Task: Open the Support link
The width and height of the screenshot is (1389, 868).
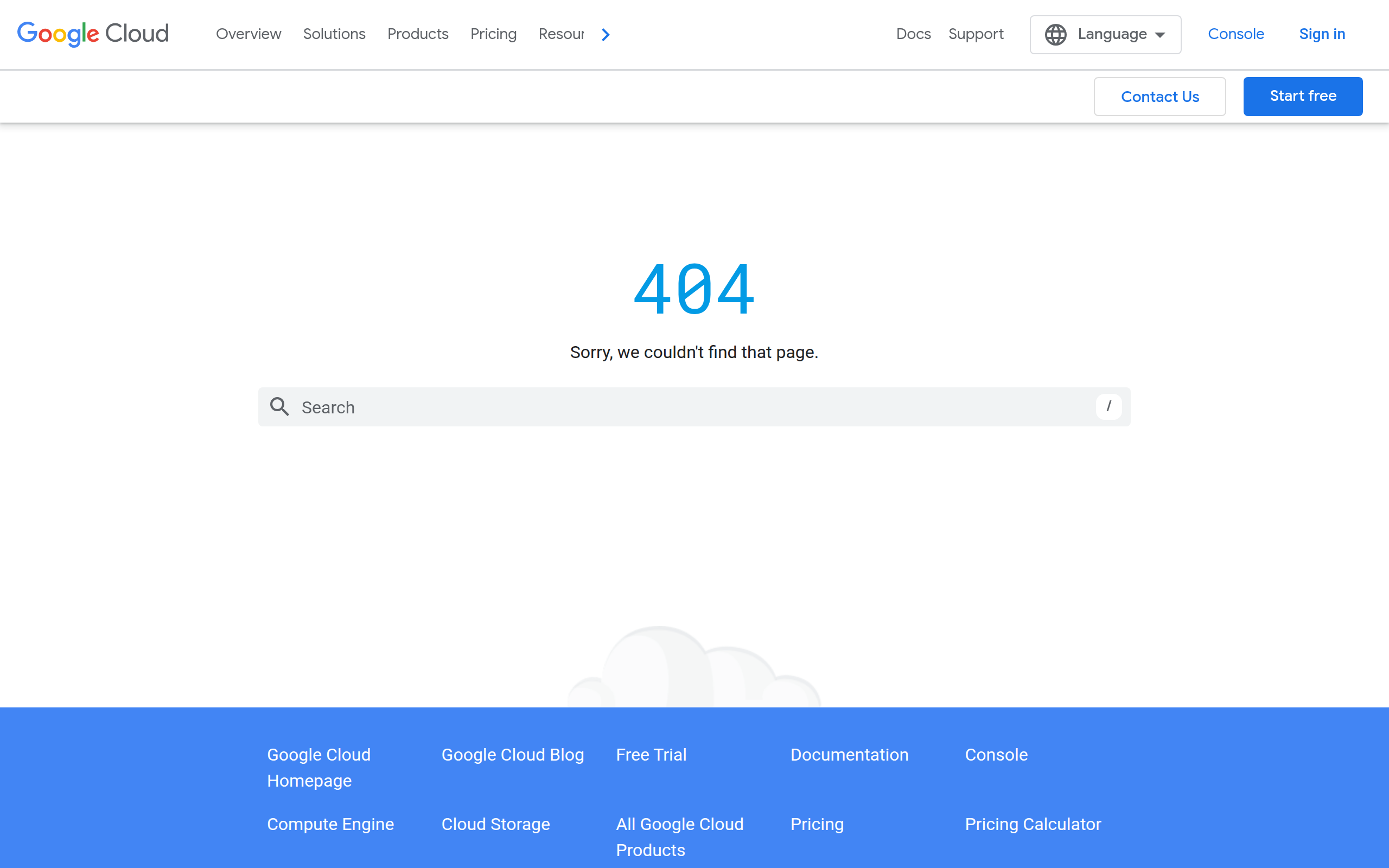Action: click(x=976, y=34)
